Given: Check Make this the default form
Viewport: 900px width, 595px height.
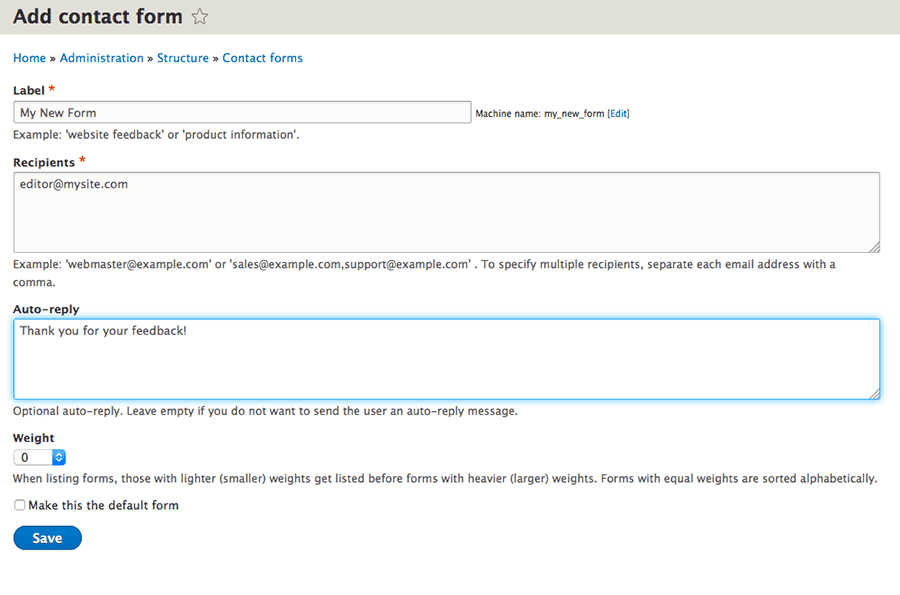Looking at the screenshot, I should click(20, 505).
